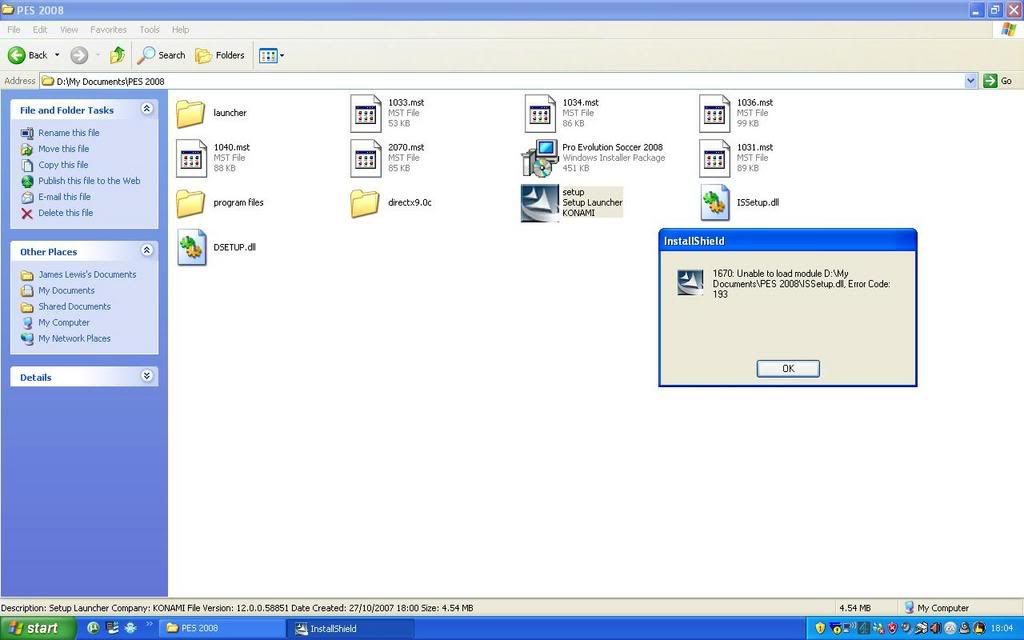
Task: Select the DSETUP.dll file icon
Action: point(191,248)
